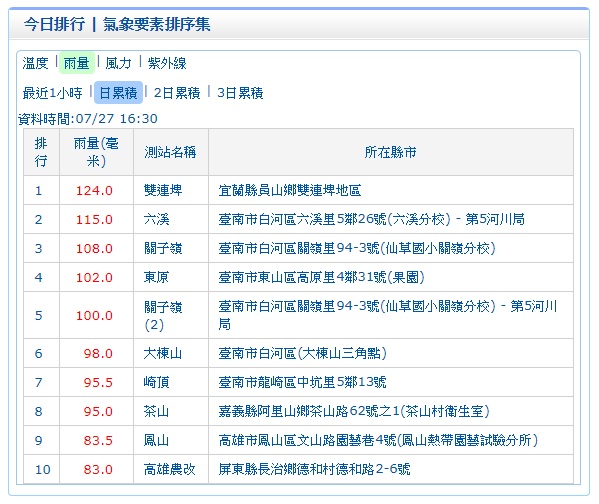Open the 紫外線 tab
Image resolution: width=599 pixels, height=504 pixels.
coord(167,63)
